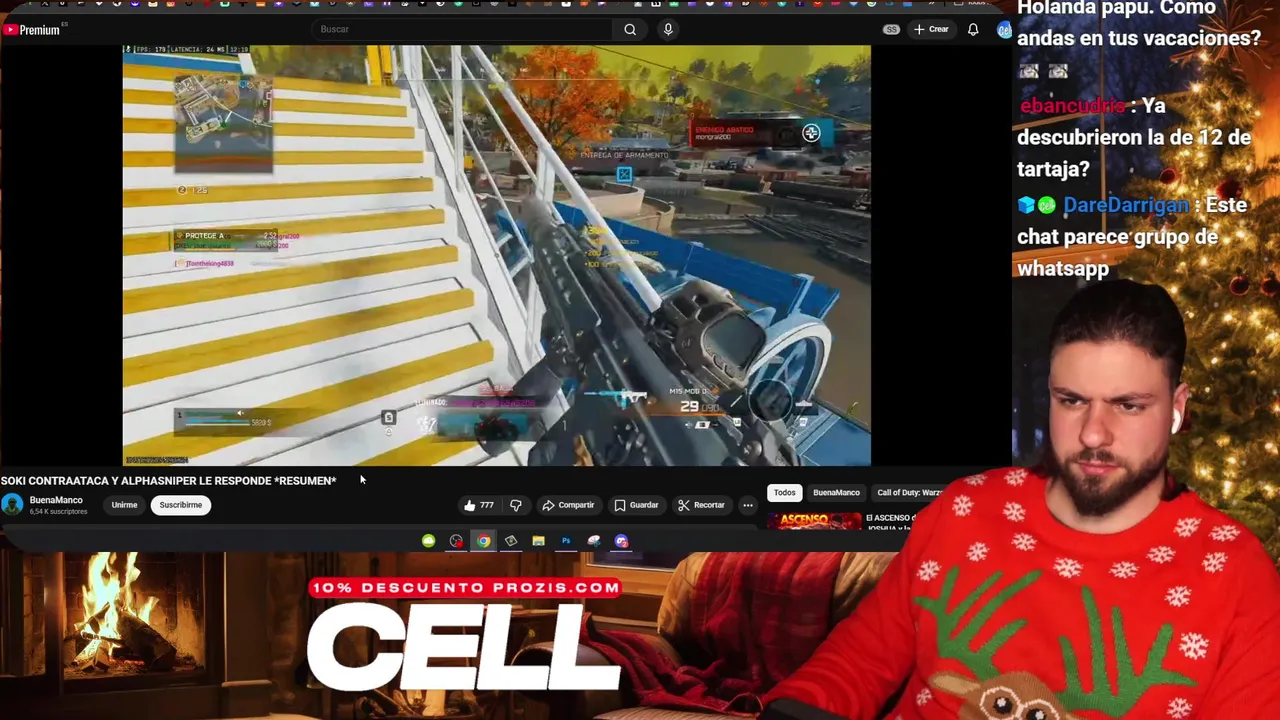Like the video showing 777
1280x720 pixels.
(x=479, y=505)
